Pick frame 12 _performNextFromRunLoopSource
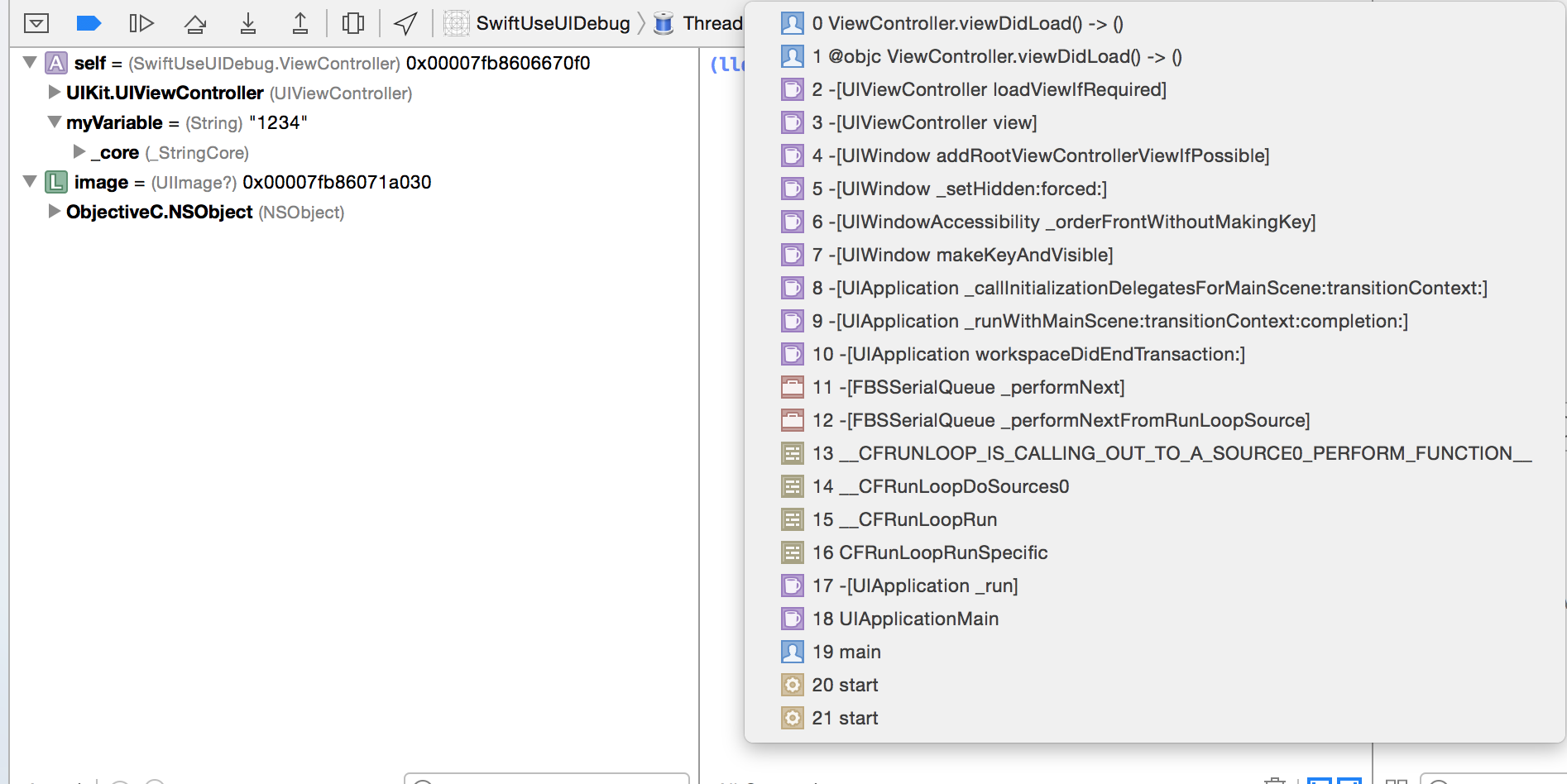 [1155, 420]
